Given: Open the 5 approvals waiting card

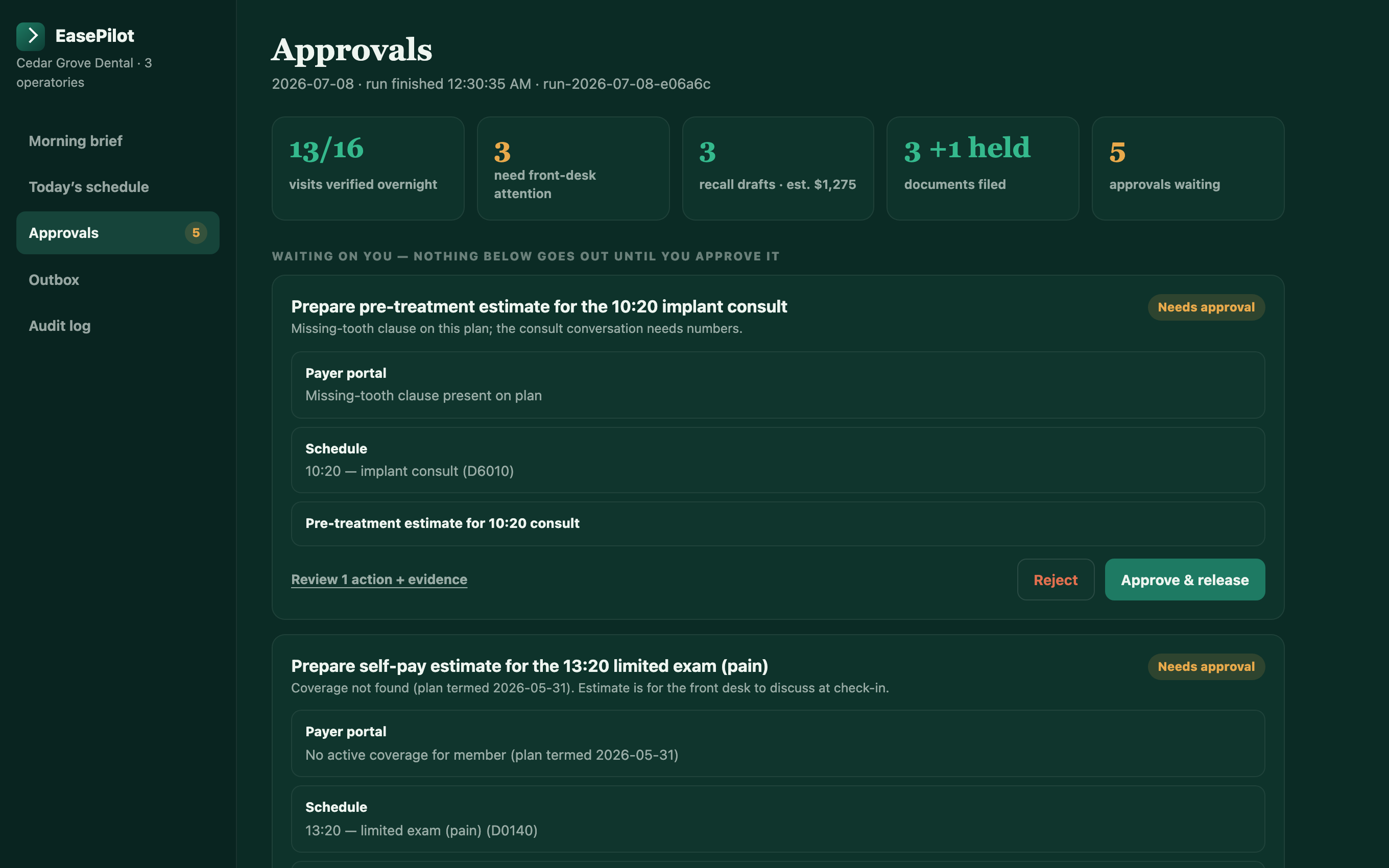Looking at the screenshot, I should [1187, 168].
